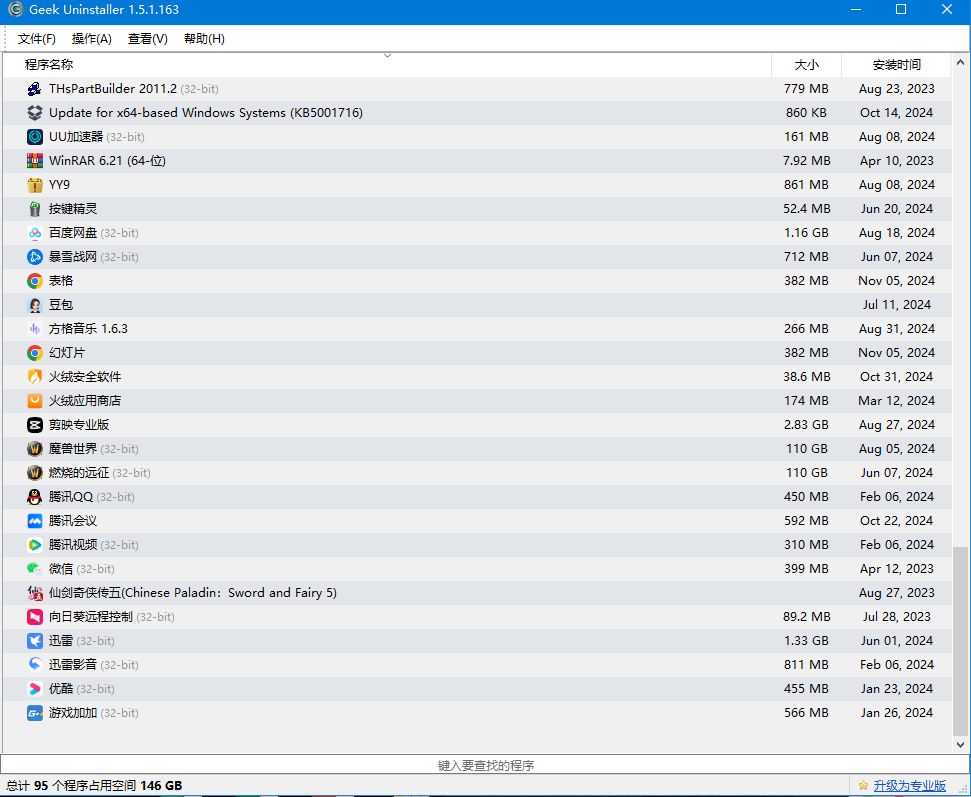
Task: Click the 向日葵远程控制 icon
Action: (x=35, y=617)
